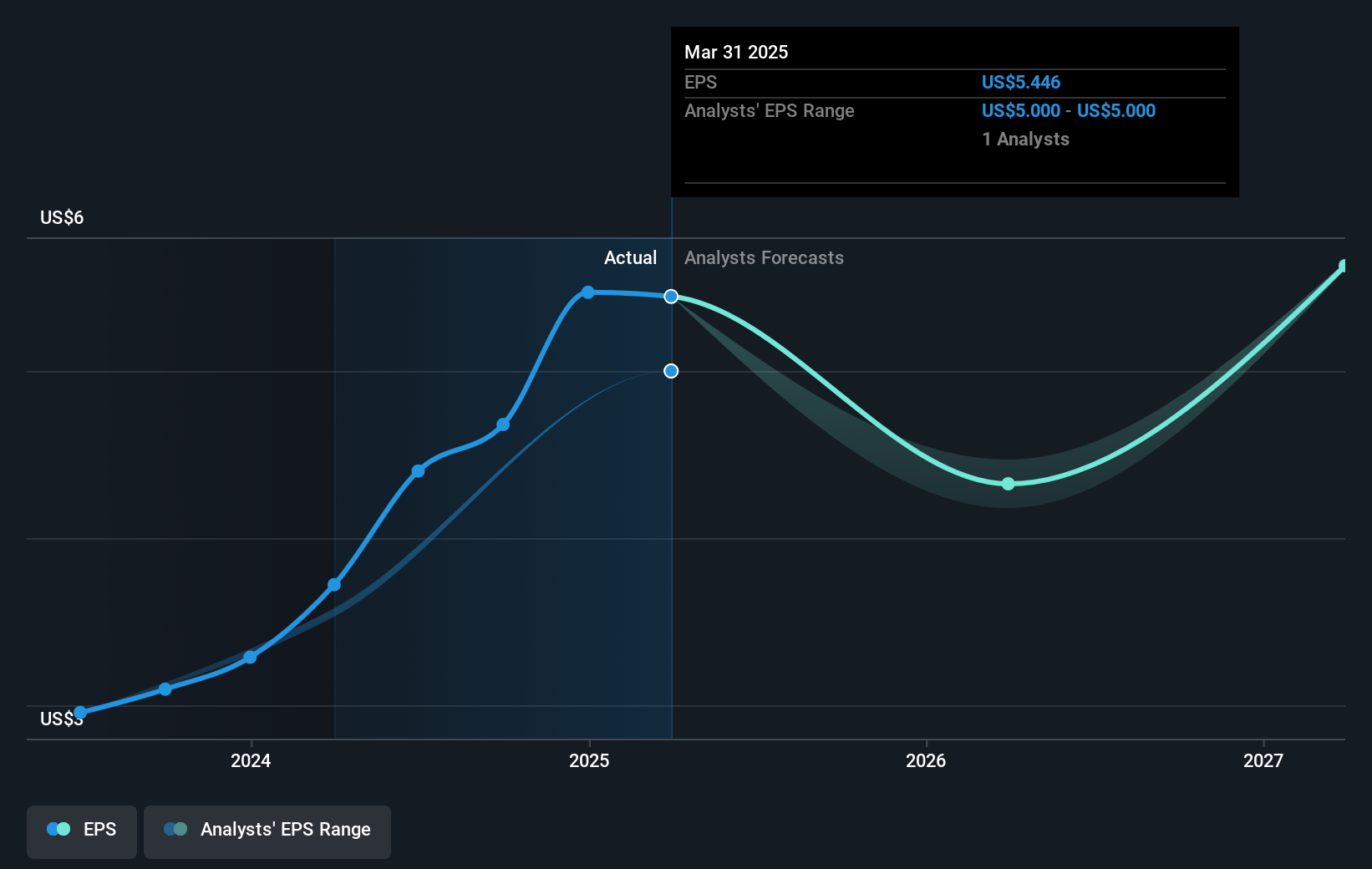Open the US$5.000 - US$5.000 range value
This screenshot has width=1372, height=869.
1069,110
